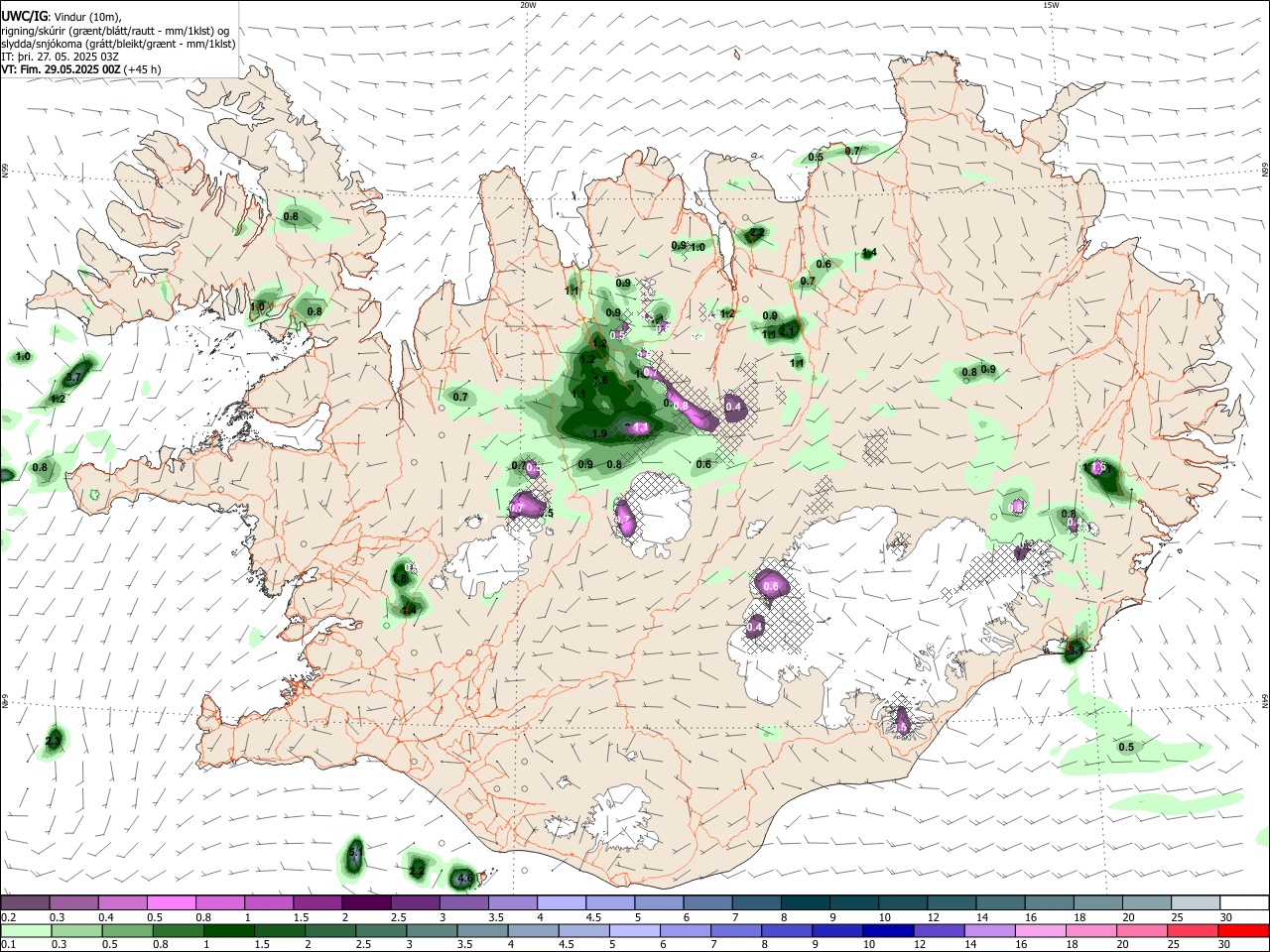This screenshot has height=952, width=1270.
Task: Click the '0.1' label starting the bottom legend row
Action: [8, 945]
